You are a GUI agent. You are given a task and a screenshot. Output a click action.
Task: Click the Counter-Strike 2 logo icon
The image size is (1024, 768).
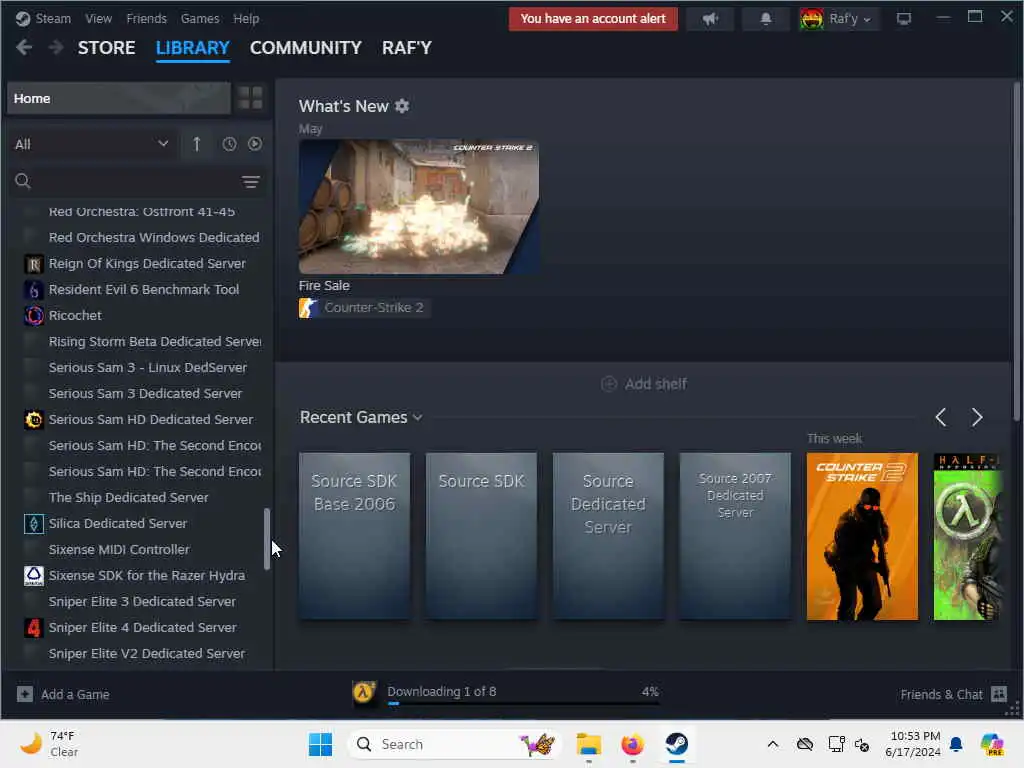click(x=309, y=308)
